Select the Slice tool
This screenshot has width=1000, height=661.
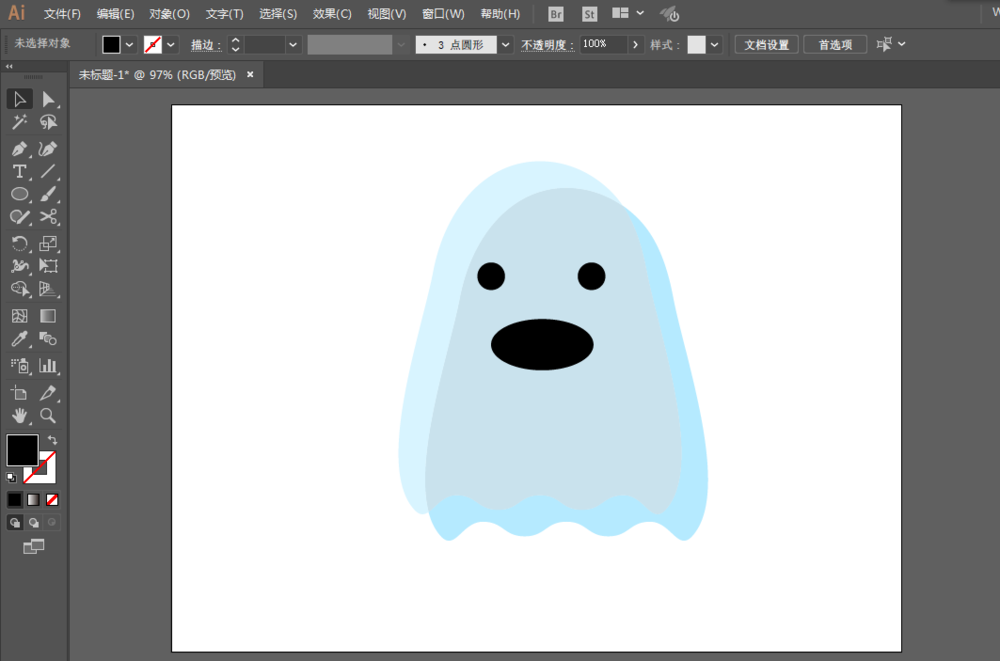point(48,393)
